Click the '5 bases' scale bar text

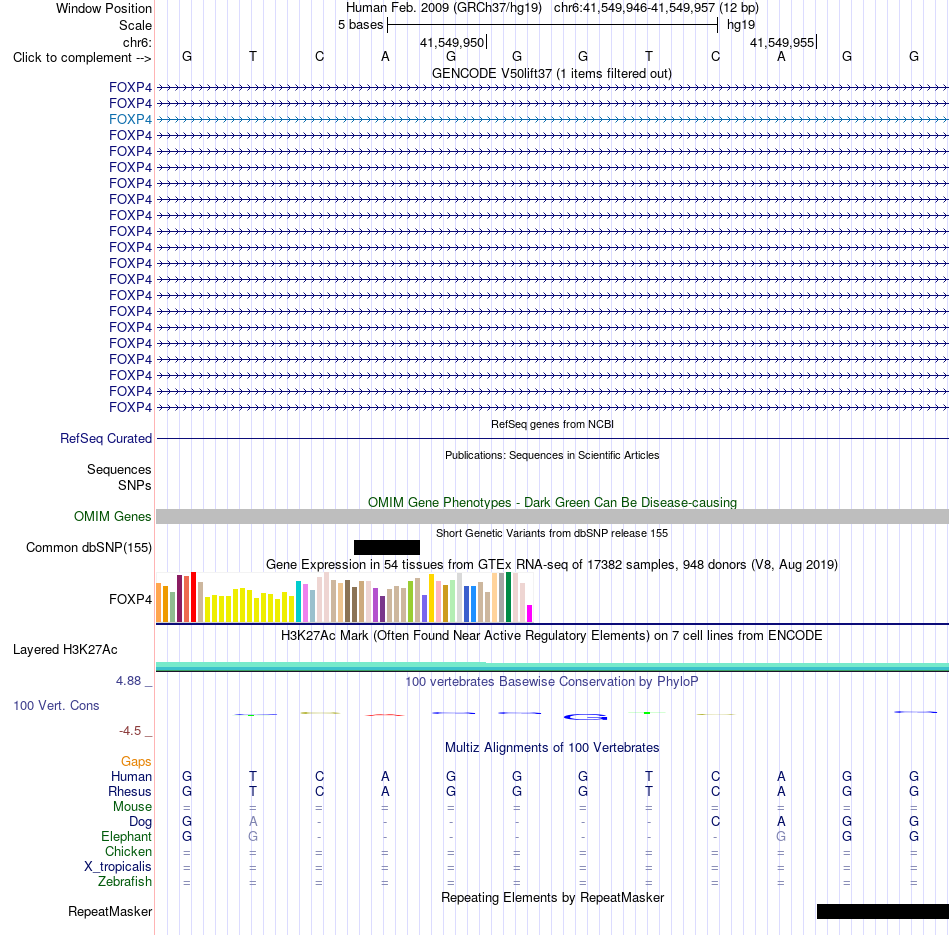coord(360,25)
